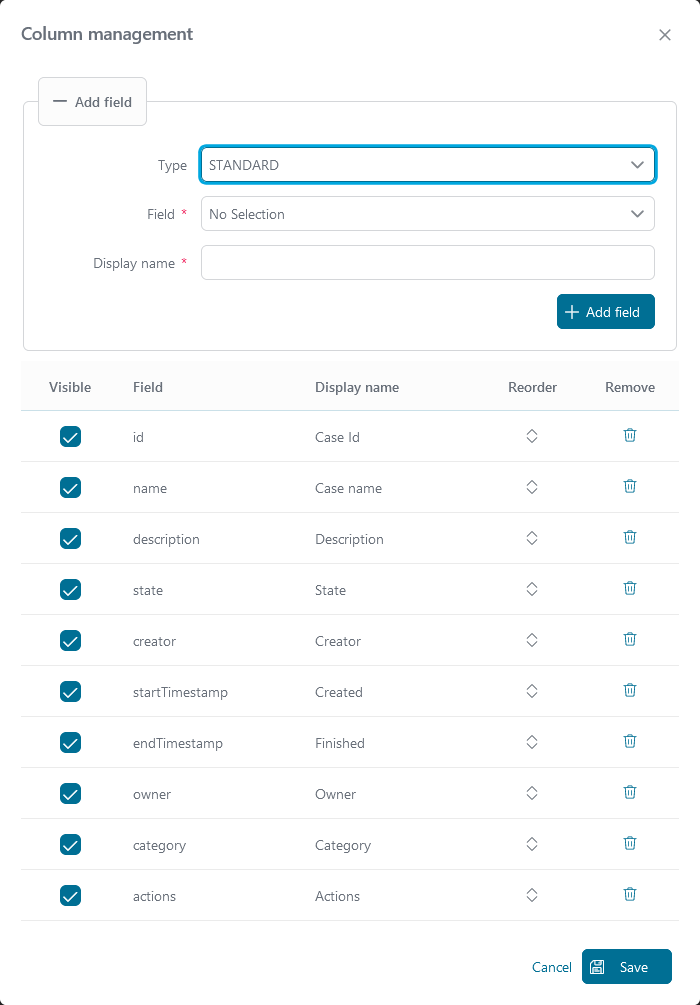Close the Column management dialog

point(665,35)
